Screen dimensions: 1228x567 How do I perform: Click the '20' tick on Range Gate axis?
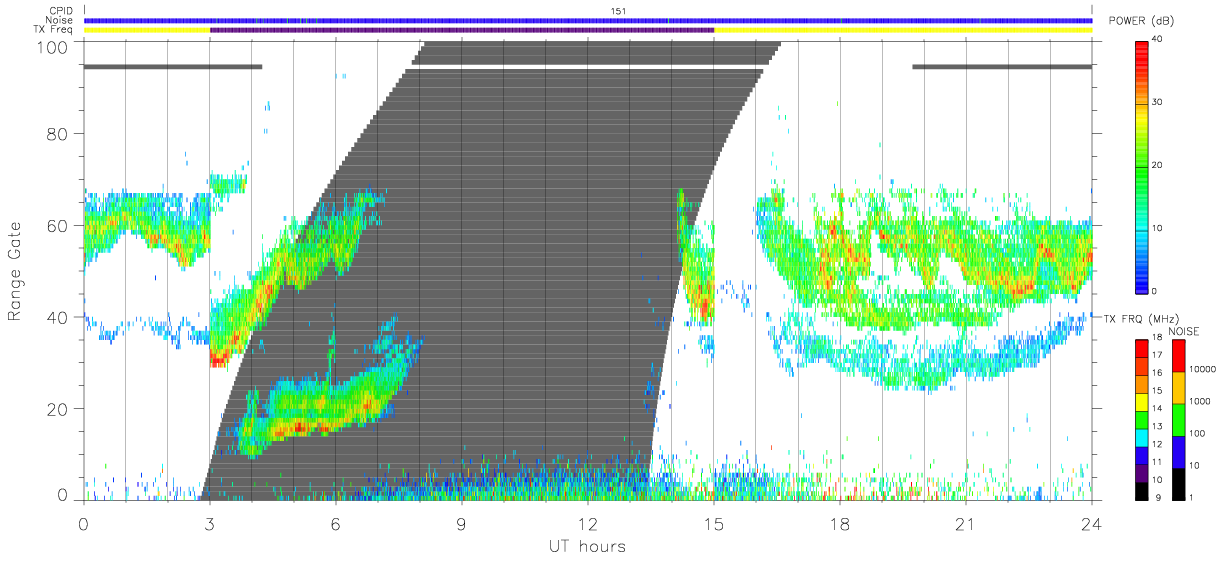[x=59, y=409]
